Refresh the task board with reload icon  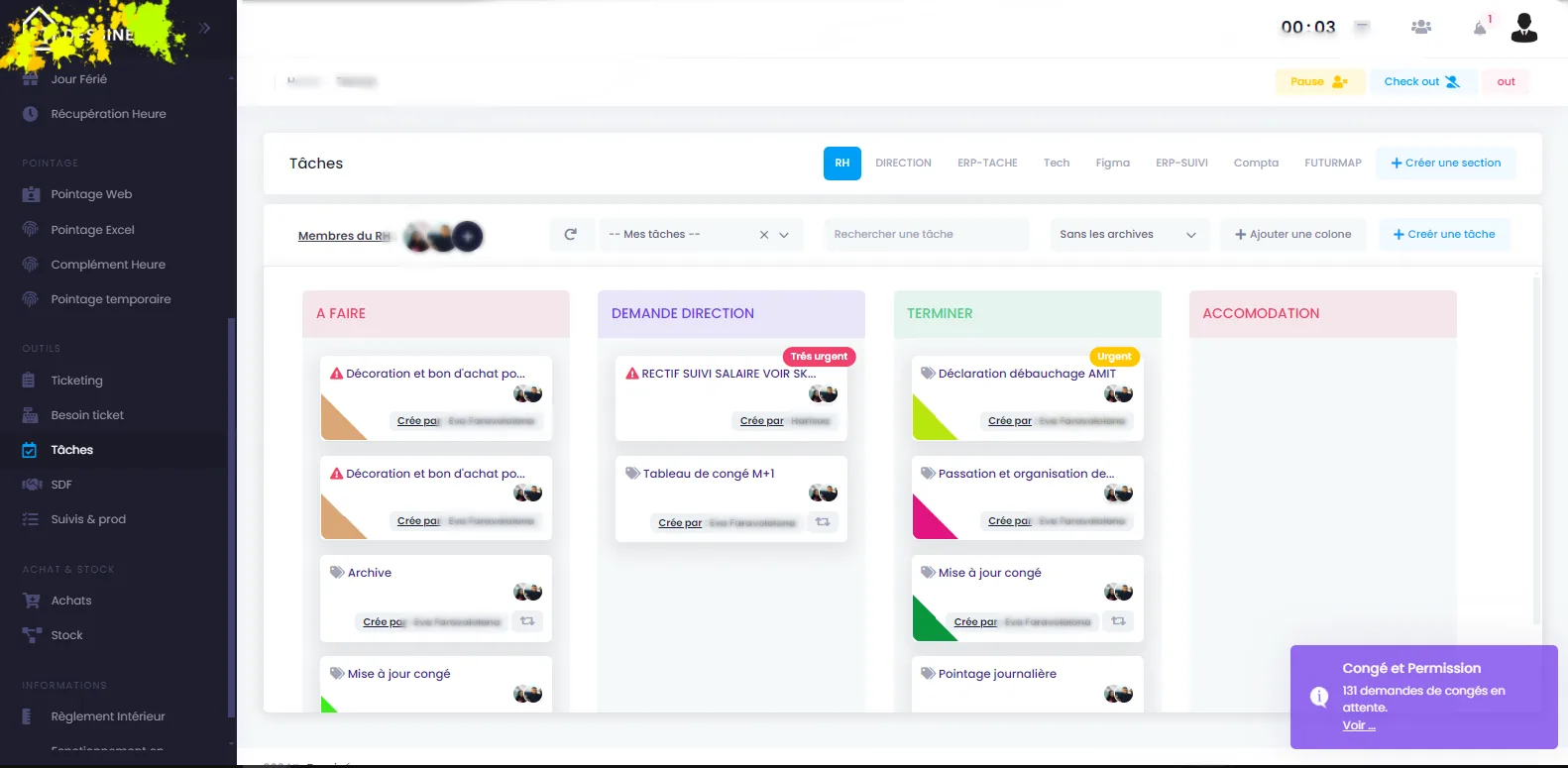click(x=571, y=235)
